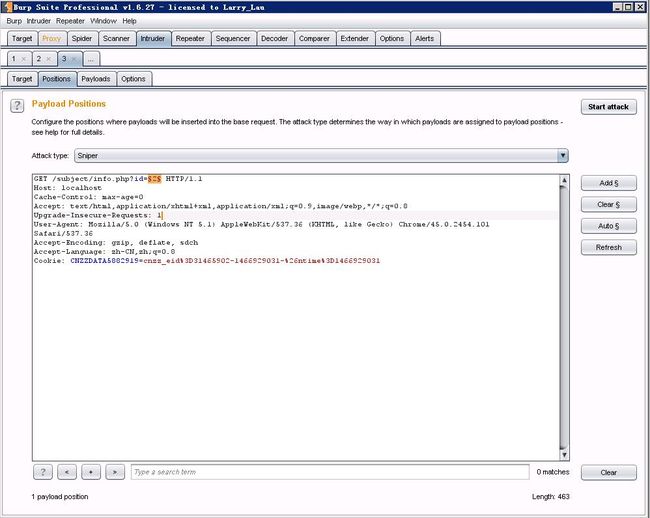650x518 pixels.
Task: Go to the previous search match
Action: point(67,472)
